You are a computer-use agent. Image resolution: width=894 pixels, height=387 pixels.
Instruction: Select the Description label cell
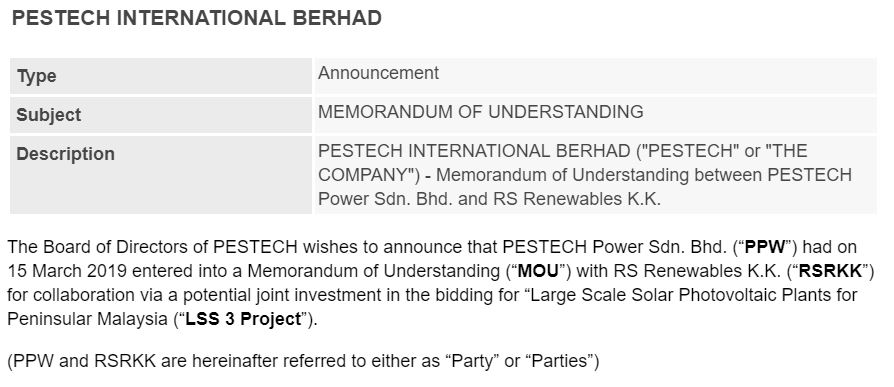[161, 174]
